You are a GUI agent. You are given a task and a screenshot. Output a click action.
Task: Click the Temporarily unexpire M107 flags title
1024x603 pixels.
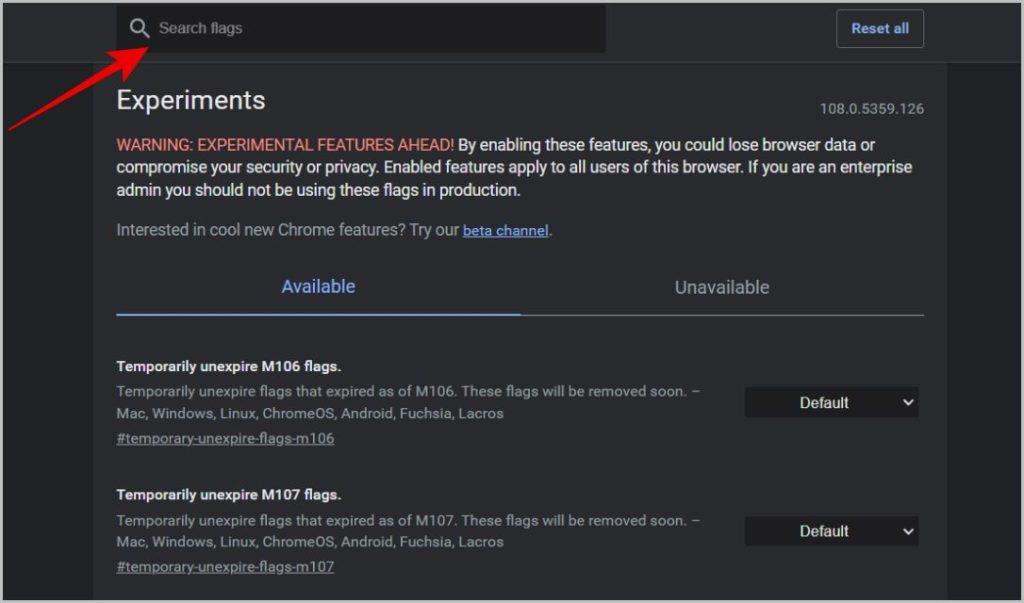pos(229,495)
